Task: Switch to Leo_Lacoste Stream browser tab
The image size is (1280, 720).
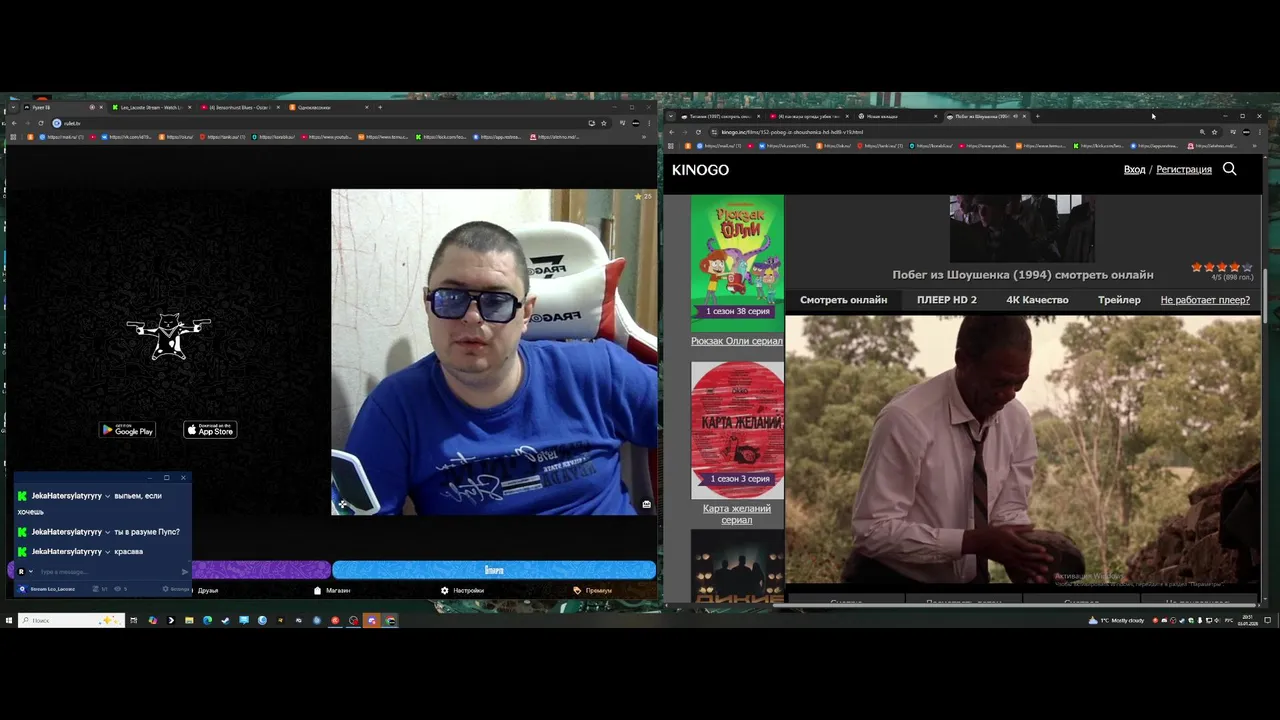Action: [150, 107]
